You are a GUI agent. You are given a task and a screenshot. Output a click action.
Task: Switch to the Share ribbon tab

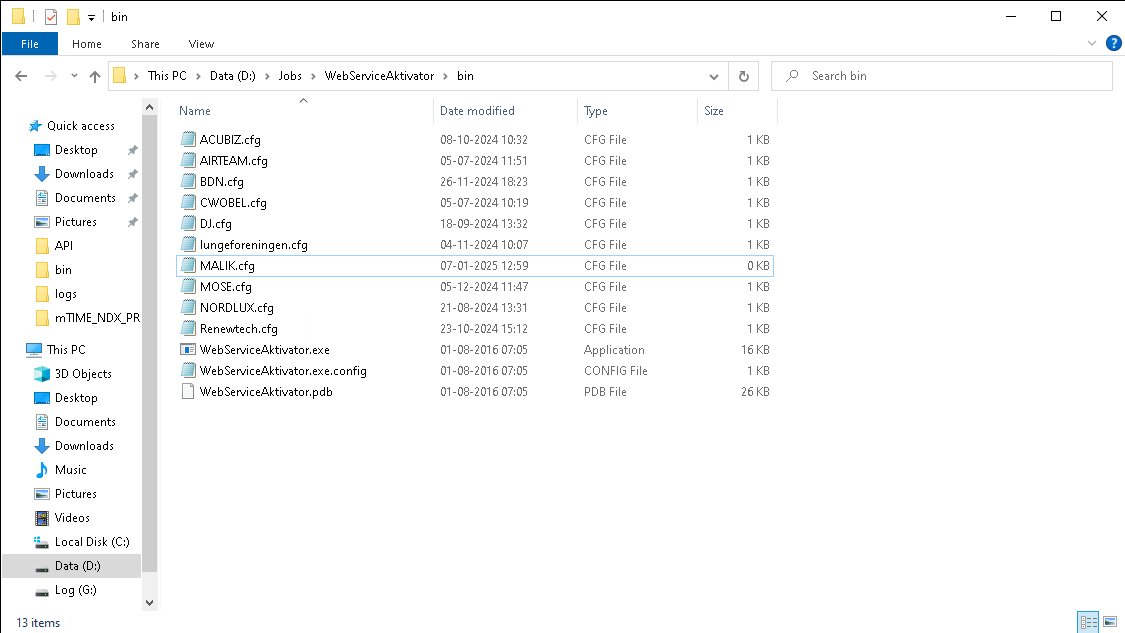[145, 44]
